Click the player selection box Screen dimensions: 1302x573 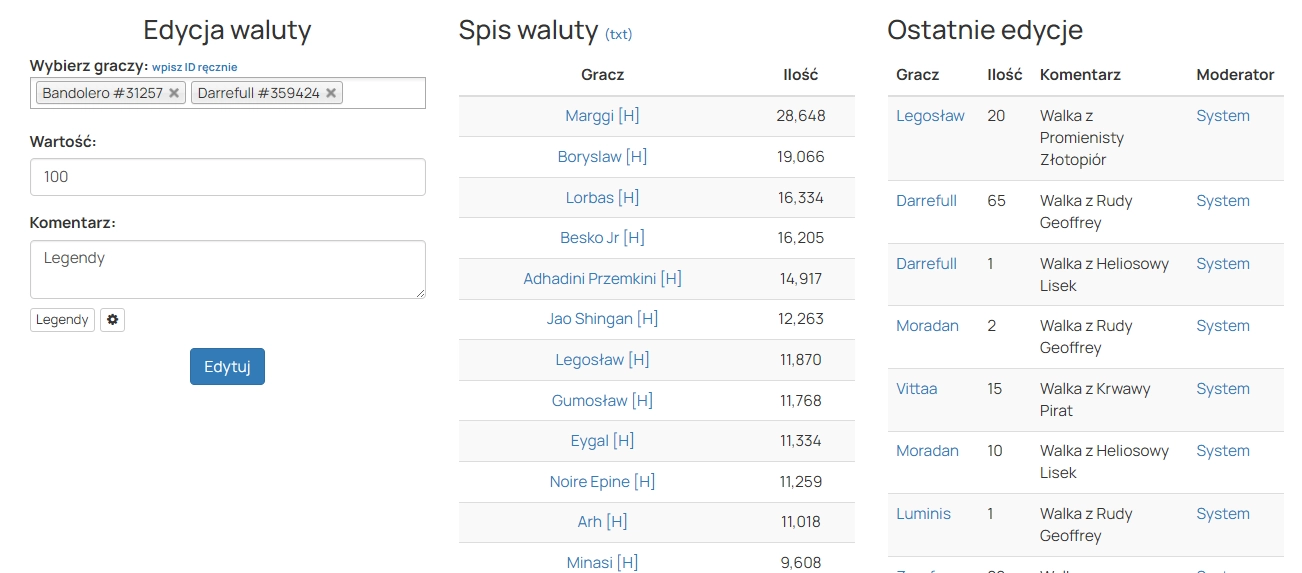pos(383,93)
